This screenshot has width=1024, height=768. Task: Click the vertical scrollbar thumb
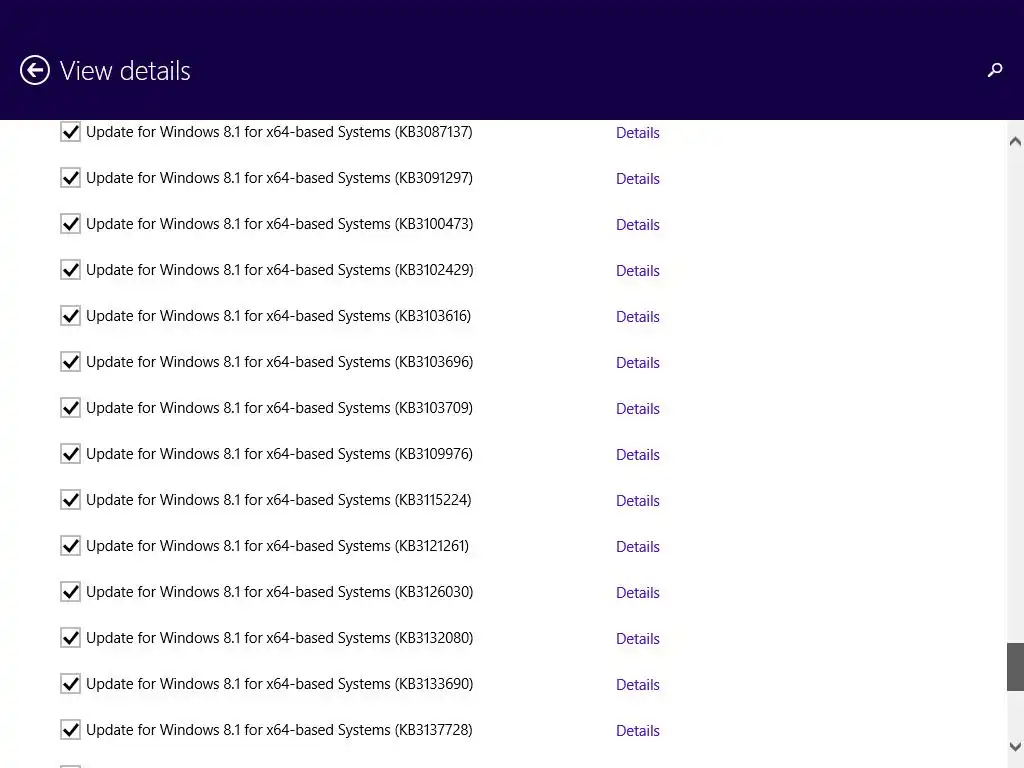(x=1015, y=667)
